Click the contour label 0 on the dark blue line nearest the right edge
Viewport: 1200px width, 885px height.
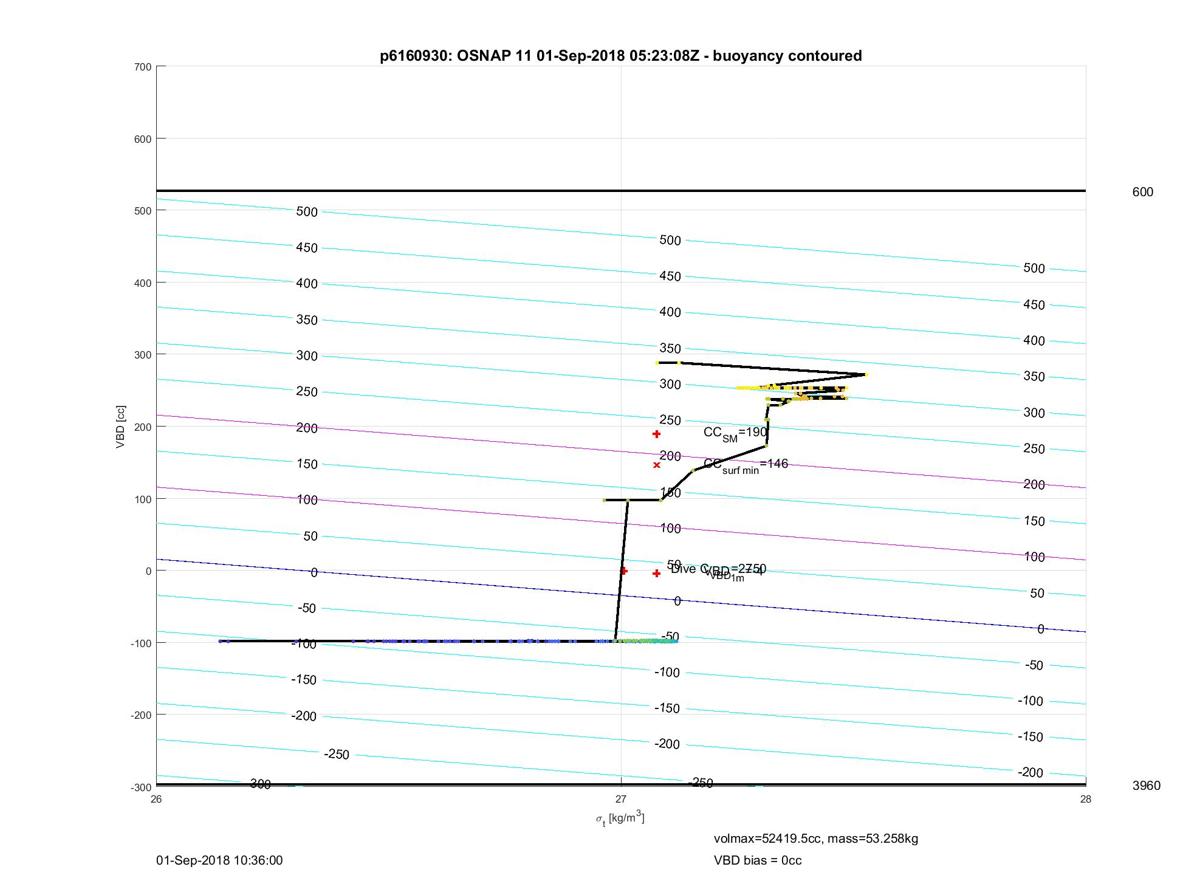(x=1040, y=629)
